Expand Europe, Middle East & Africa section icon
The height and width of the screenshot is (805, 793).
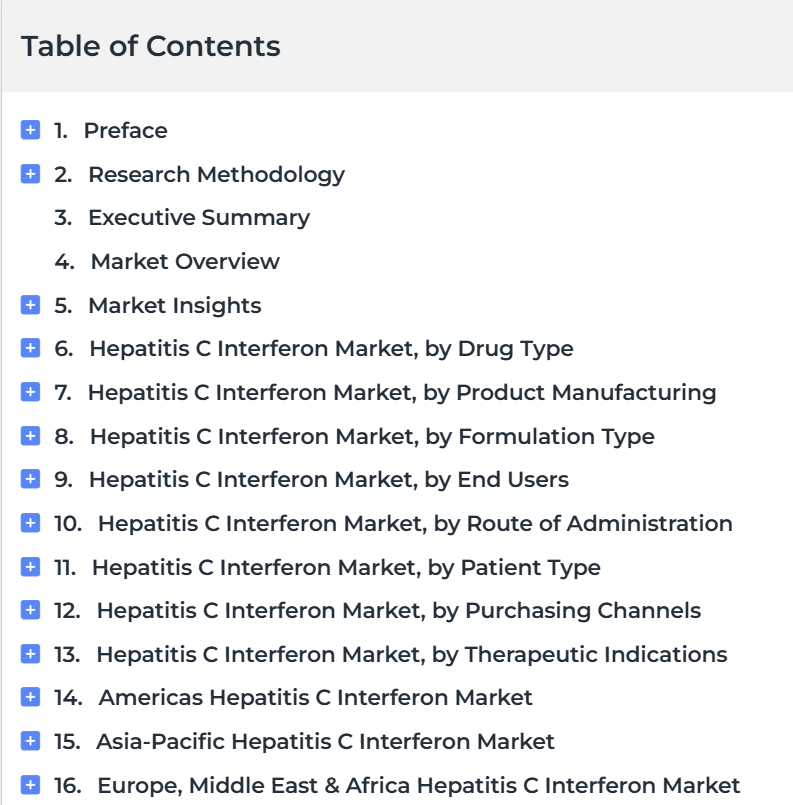point(30,785)
